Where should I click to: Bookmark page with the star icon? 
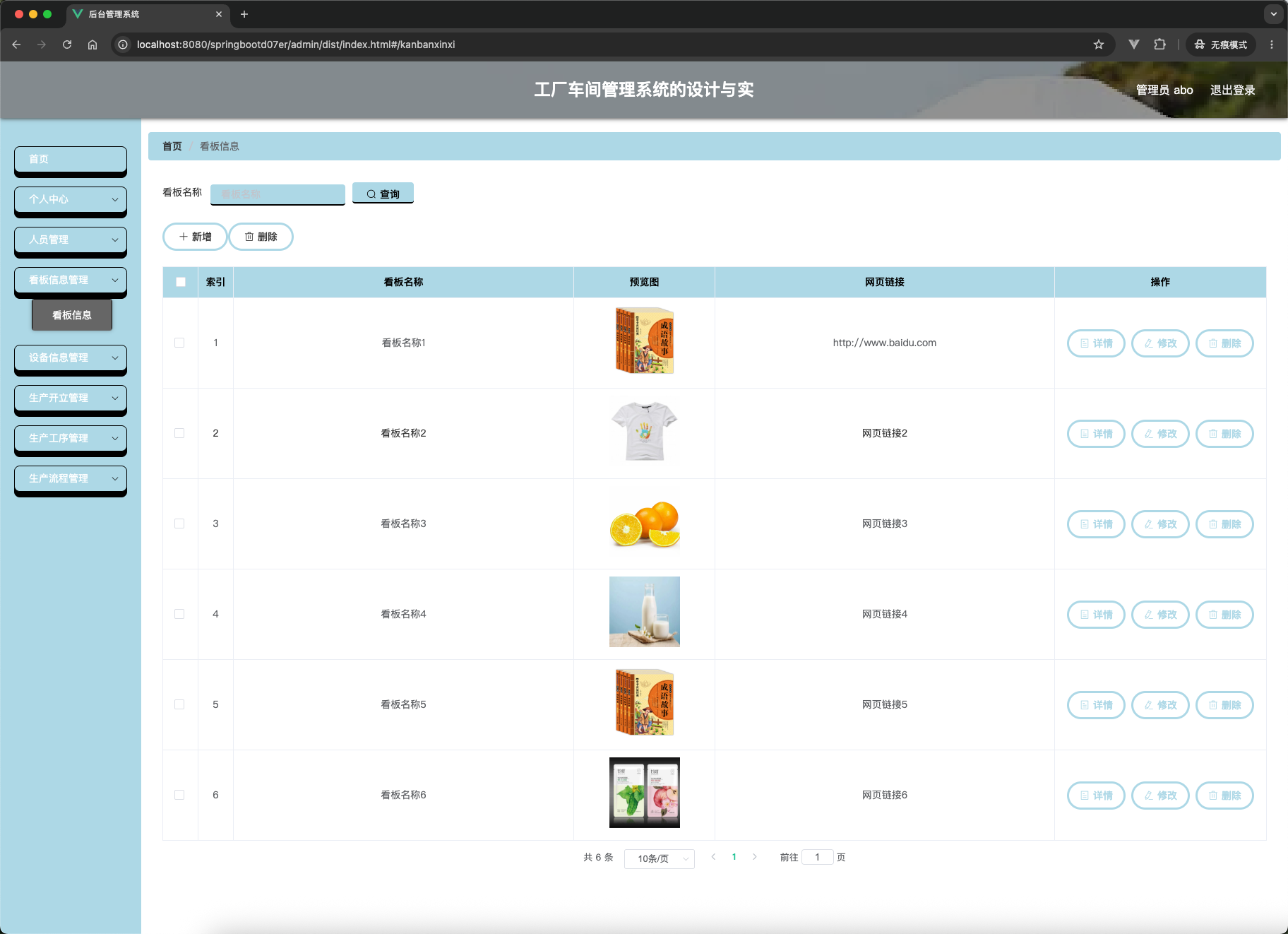pyautogui.click(x=1099, y=45)
